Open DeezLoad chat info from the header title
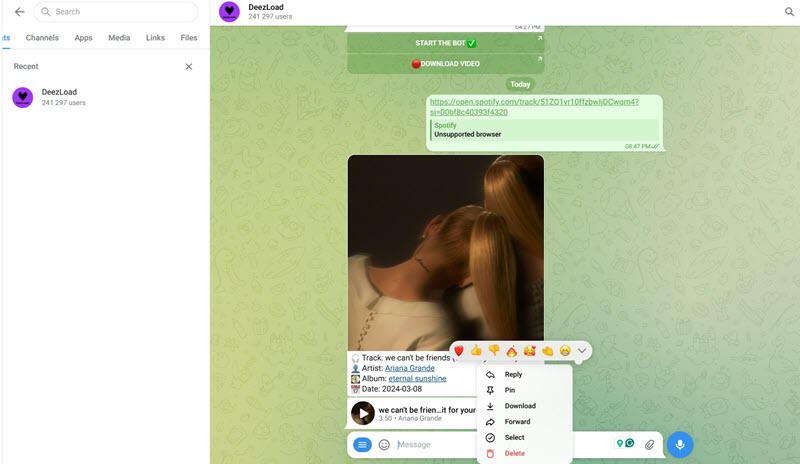The image size is (800, 464). 266,7
